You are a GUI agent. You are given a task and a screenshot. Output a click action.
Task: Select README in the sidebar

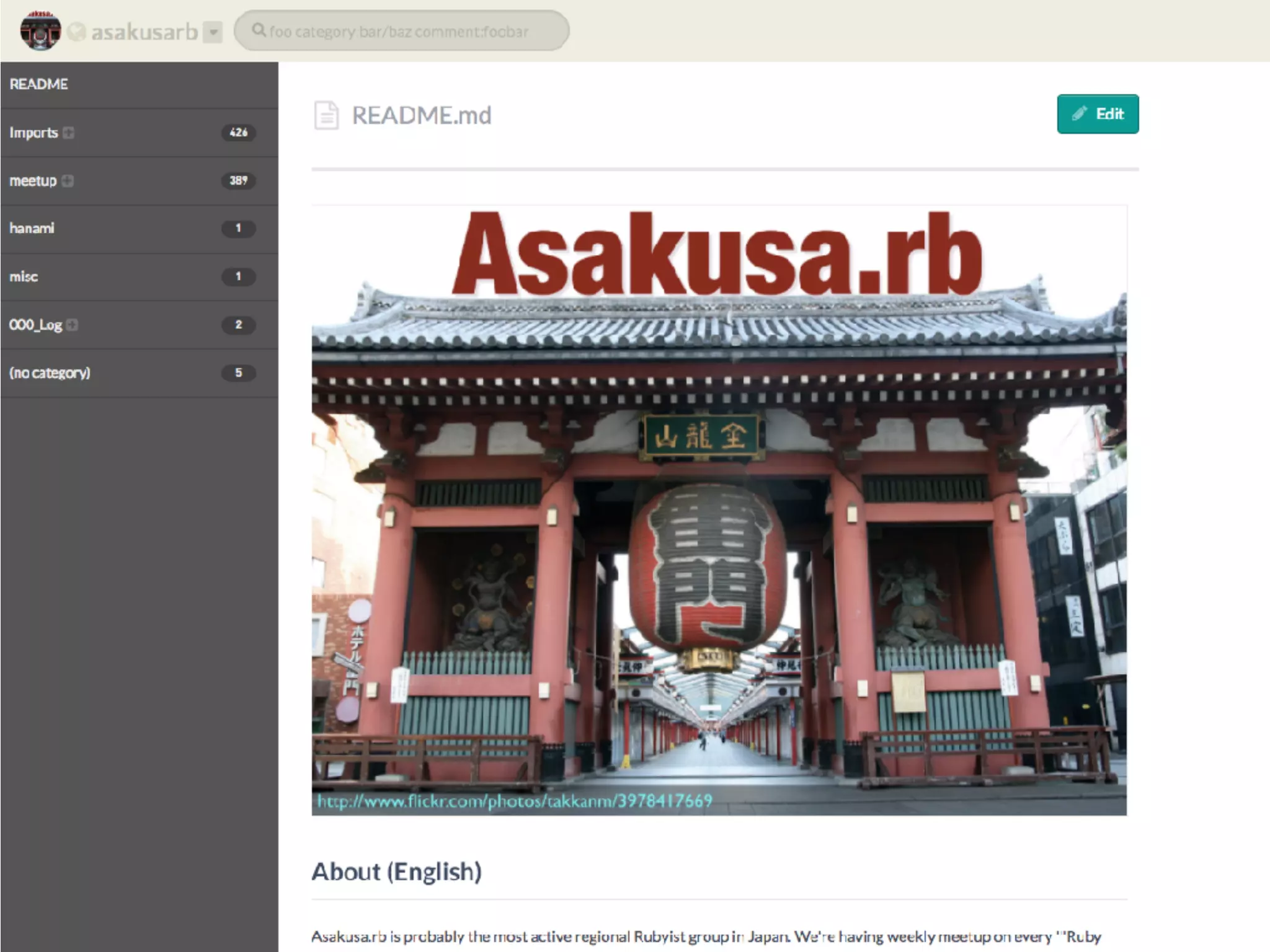(38, 84)
